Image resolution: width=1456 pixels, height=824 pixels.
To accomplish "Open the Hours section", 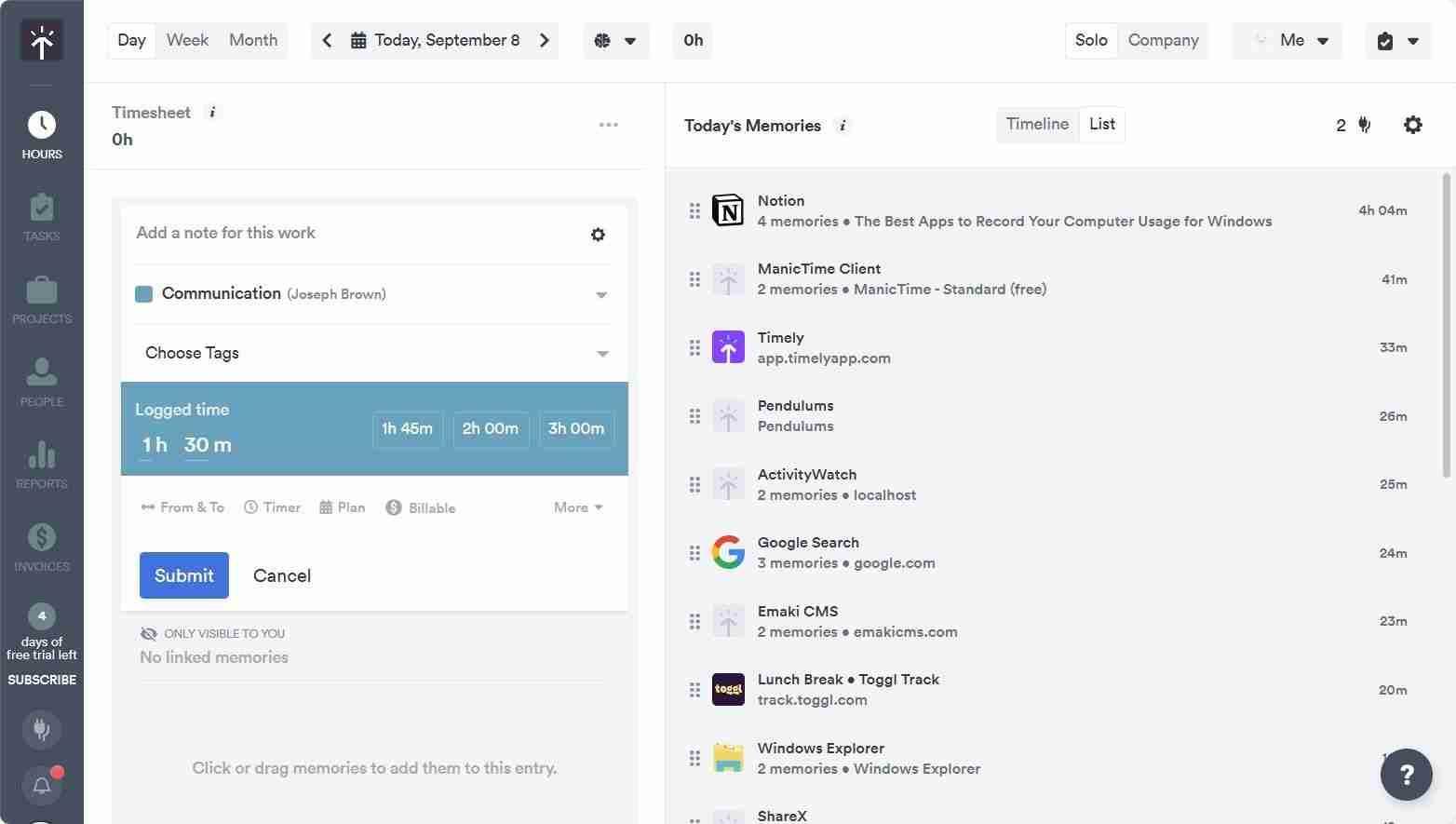I will tap(42, 135).
